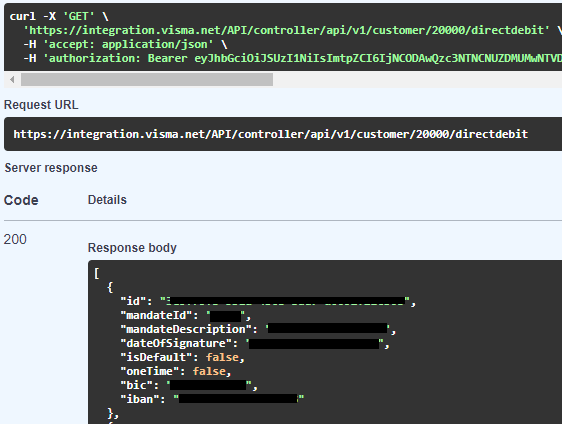The image size is (562, 424).
Task: Click the horizontal scrollbar thumb under curl command
Action: coord(147,80)
